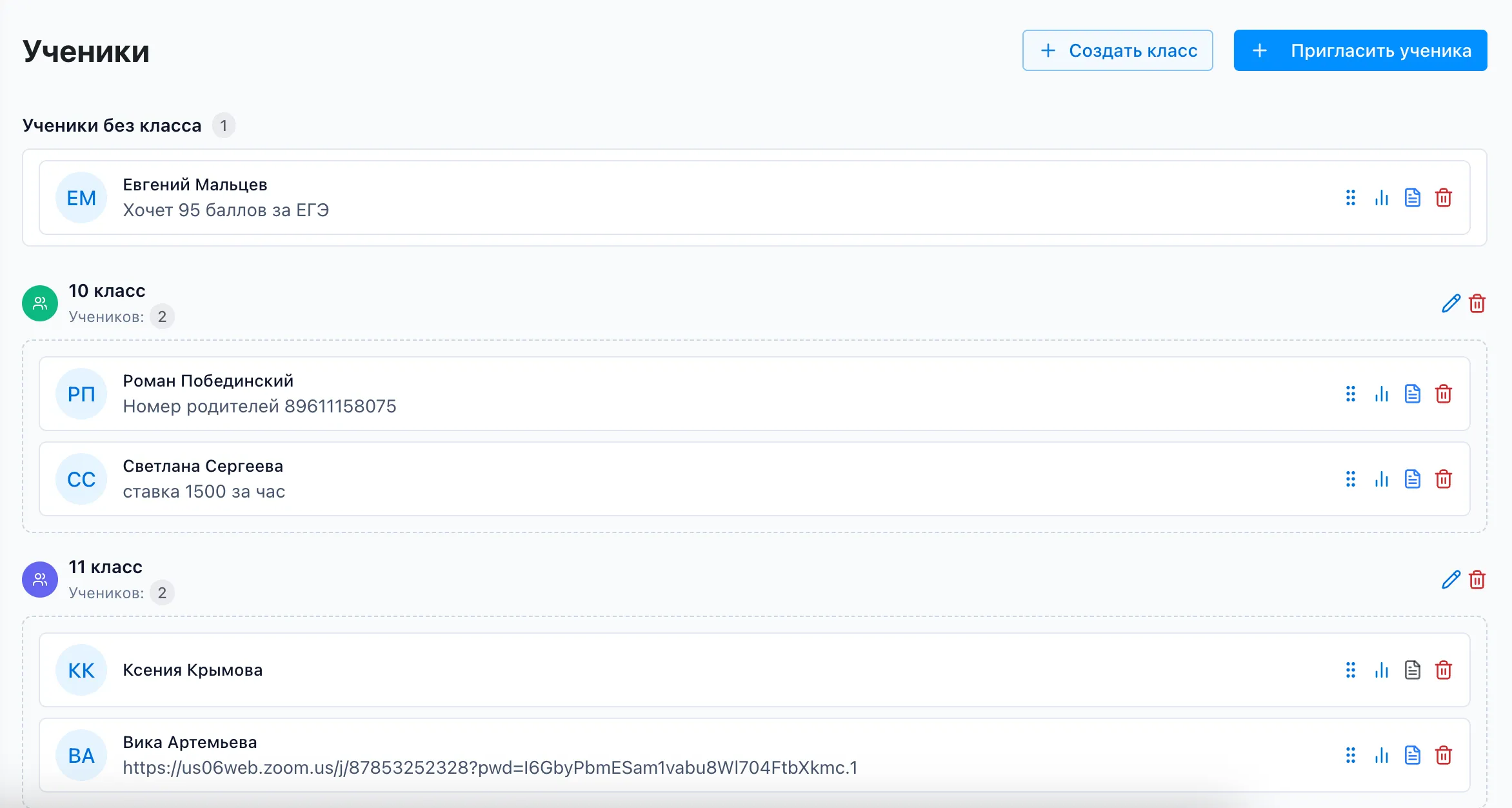The image size is (1512, 808).
Task: Open statistics chart for Евгений Мальцев
Action: pyautogui.click(x=1381, y=197)
